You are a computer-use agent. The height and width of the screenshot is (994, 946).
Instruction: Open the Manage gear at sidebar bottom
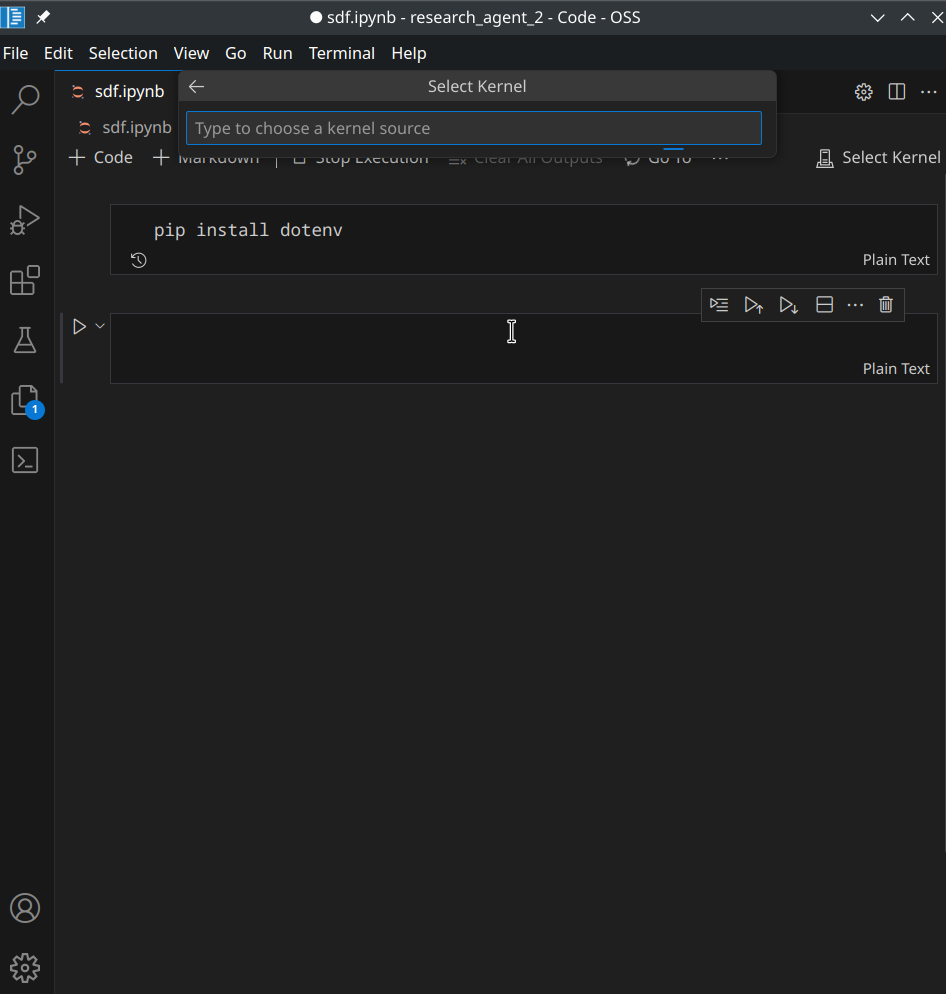(x=25, y=968)
